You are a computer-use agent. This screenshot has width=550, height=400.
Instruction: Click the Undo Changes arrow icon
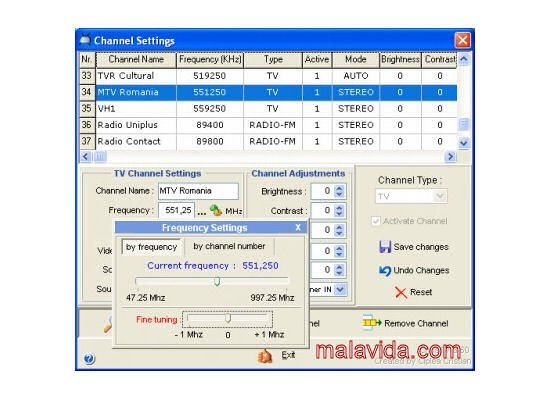coord(385,271)
